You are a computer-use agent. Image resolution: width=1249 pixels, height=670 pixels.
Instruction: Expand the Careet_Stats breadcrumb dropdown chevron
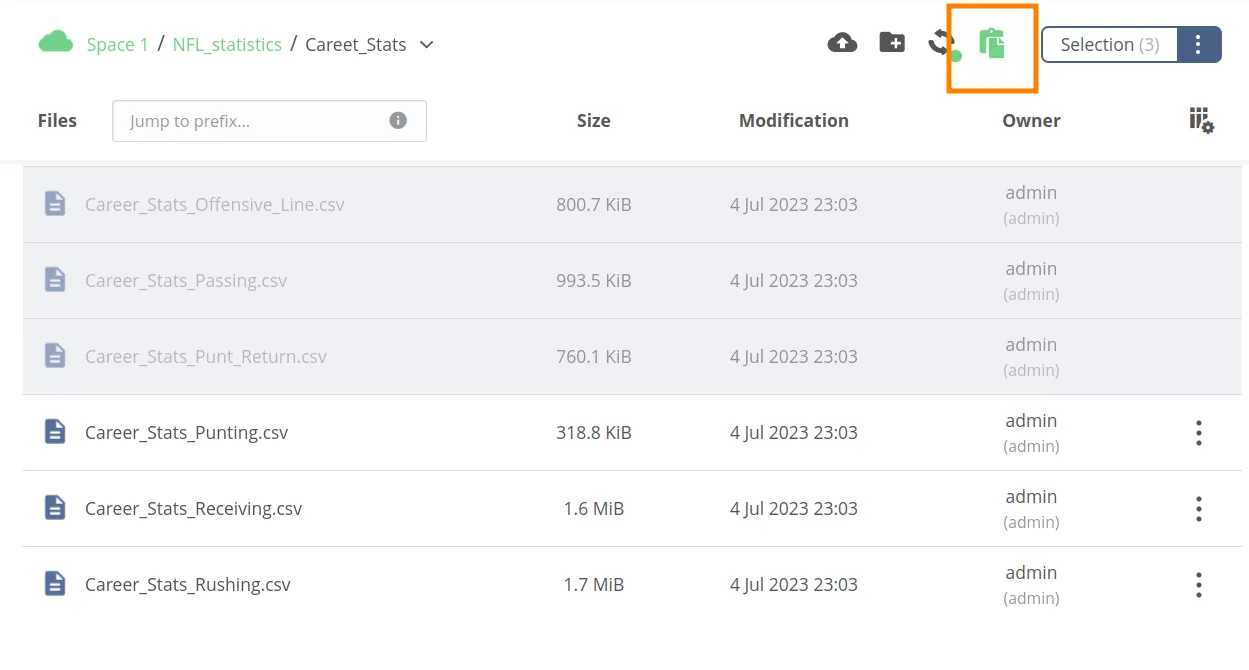[x=427, y=45]
